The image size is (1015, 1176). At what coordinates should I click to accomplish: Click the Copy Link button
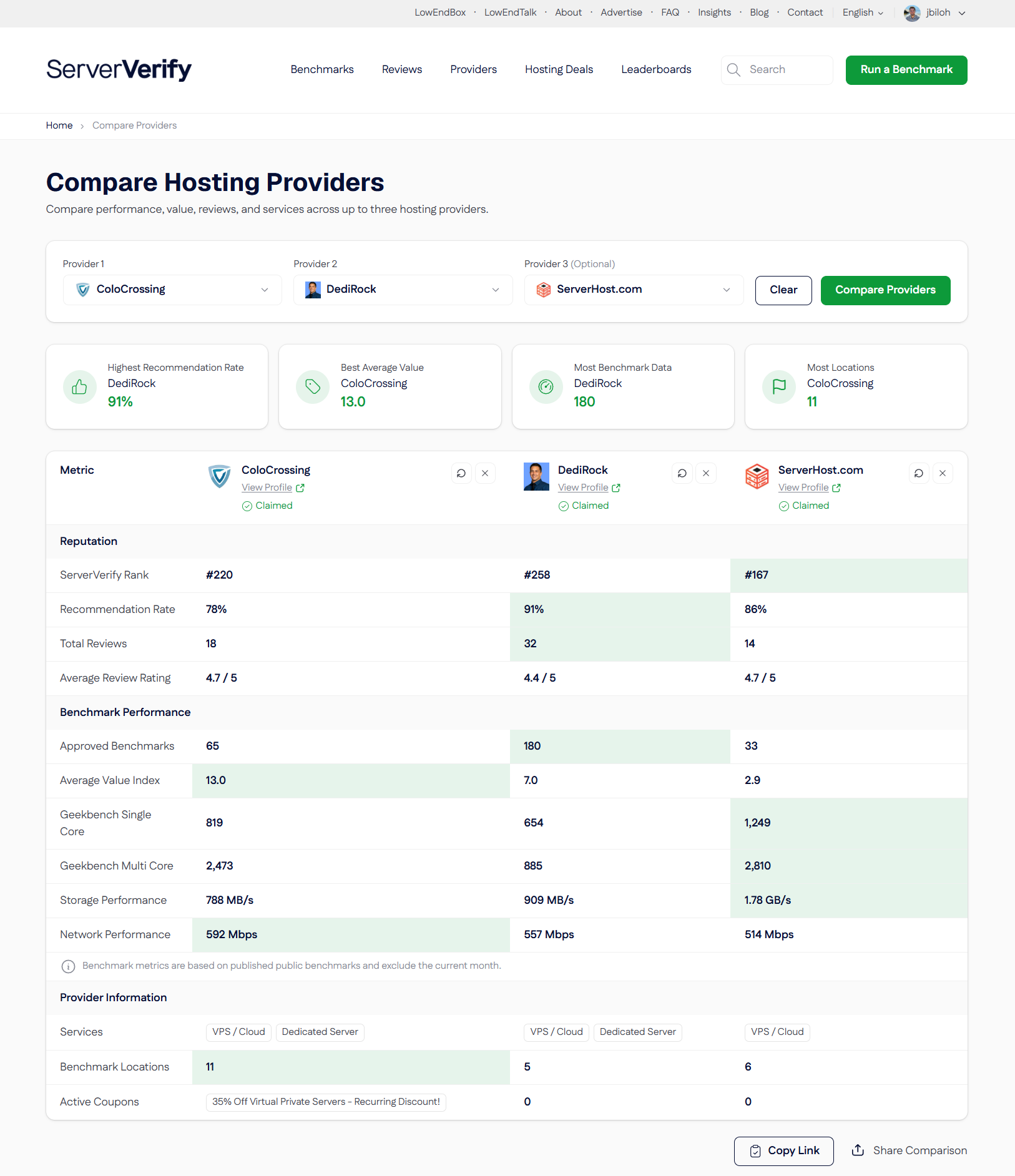784,1151
